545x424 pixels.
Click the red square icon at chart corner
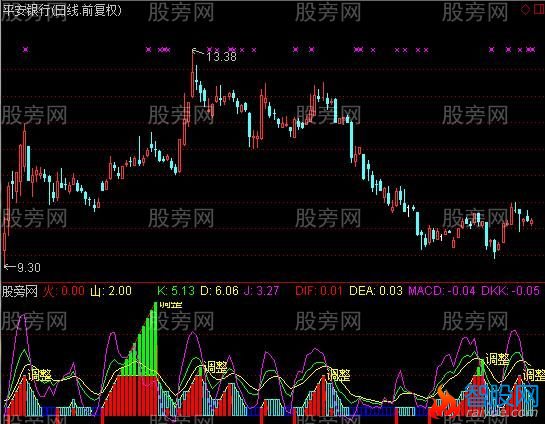click(539, 9)
